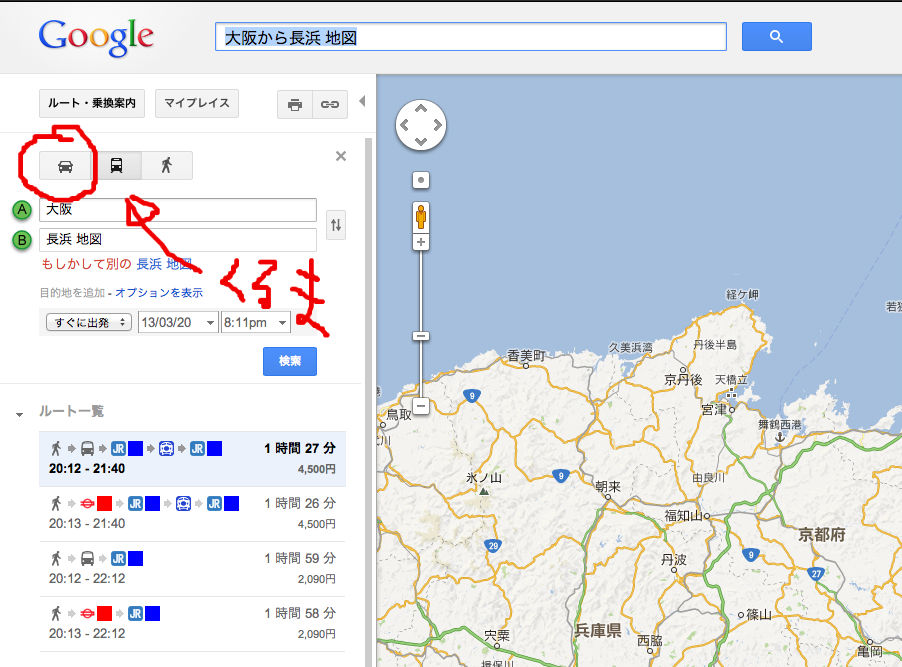Pan the map up arrow
Image resolution: width=902 pixels, height=667 pixels.
point(421,108)
